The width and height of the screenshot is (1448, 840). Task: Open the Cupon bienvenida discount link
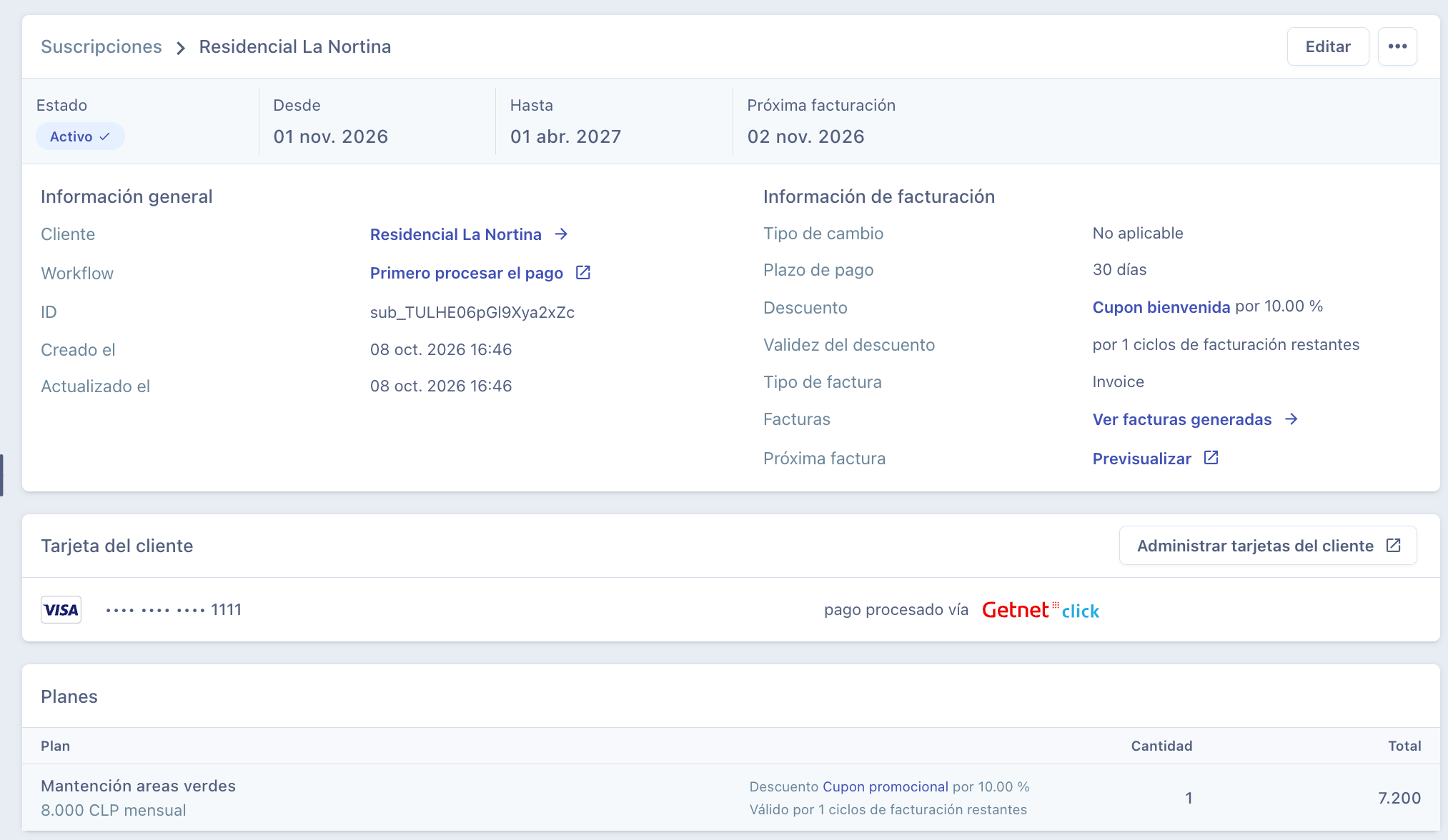[1161, 306]
